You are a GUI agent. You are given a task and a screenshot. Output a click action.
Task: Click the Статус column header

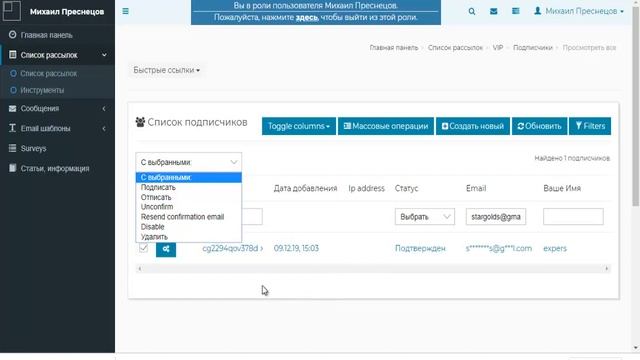[406, 188]
